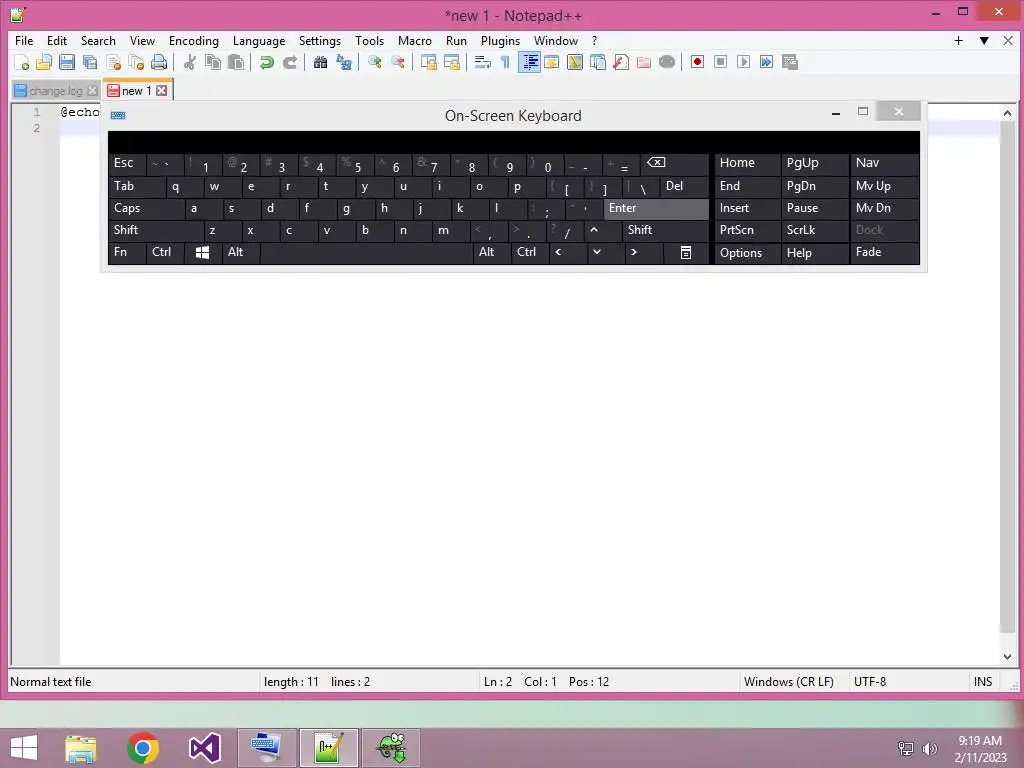Viewport: 1024px width, 768px height.
Task: Open function list toolbar icon
Action: pos(621,62)
